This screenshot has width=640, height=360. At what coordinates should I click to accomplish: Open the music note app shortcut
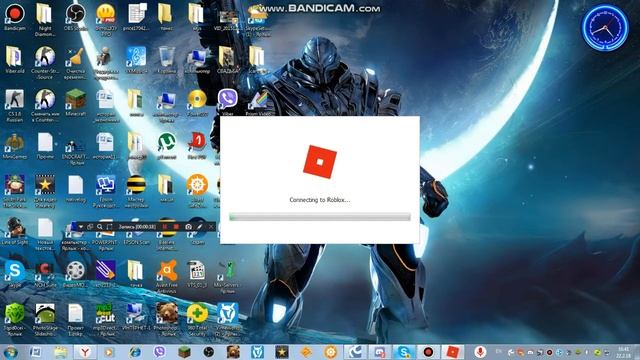[136, 60]
